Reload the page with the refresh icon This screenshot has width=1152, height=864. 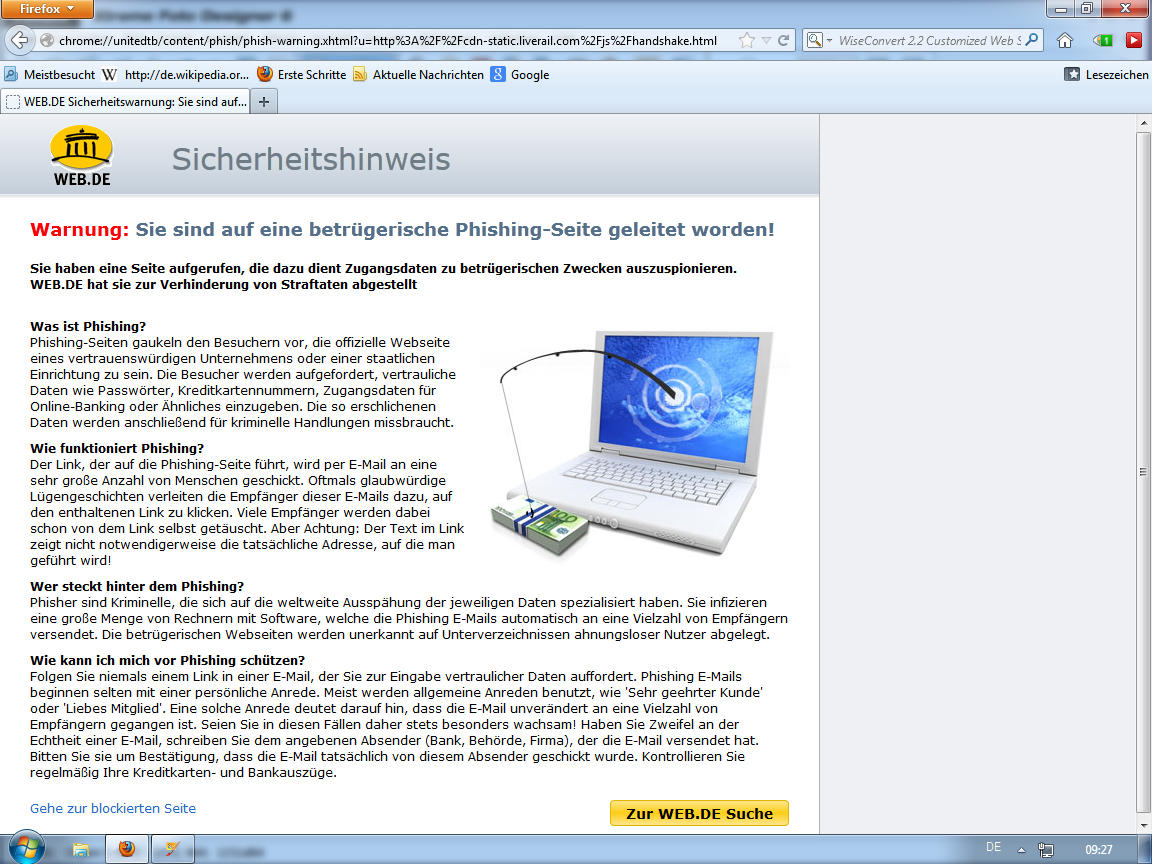click(783, 40)
